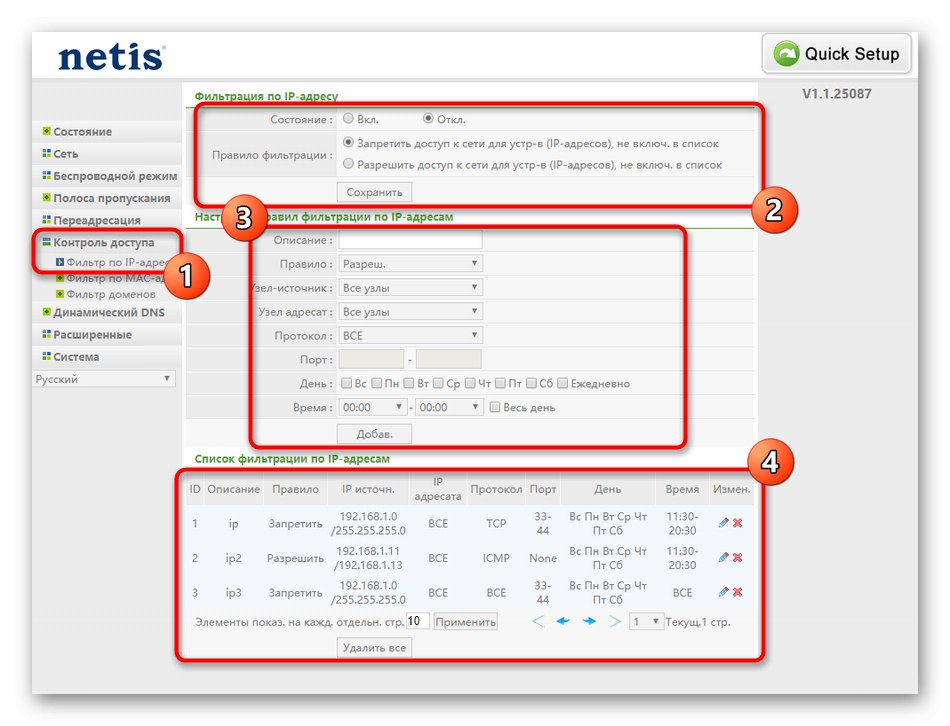
Task: Click the V1.1.25087 version text
Action: [x=837, y=94]
